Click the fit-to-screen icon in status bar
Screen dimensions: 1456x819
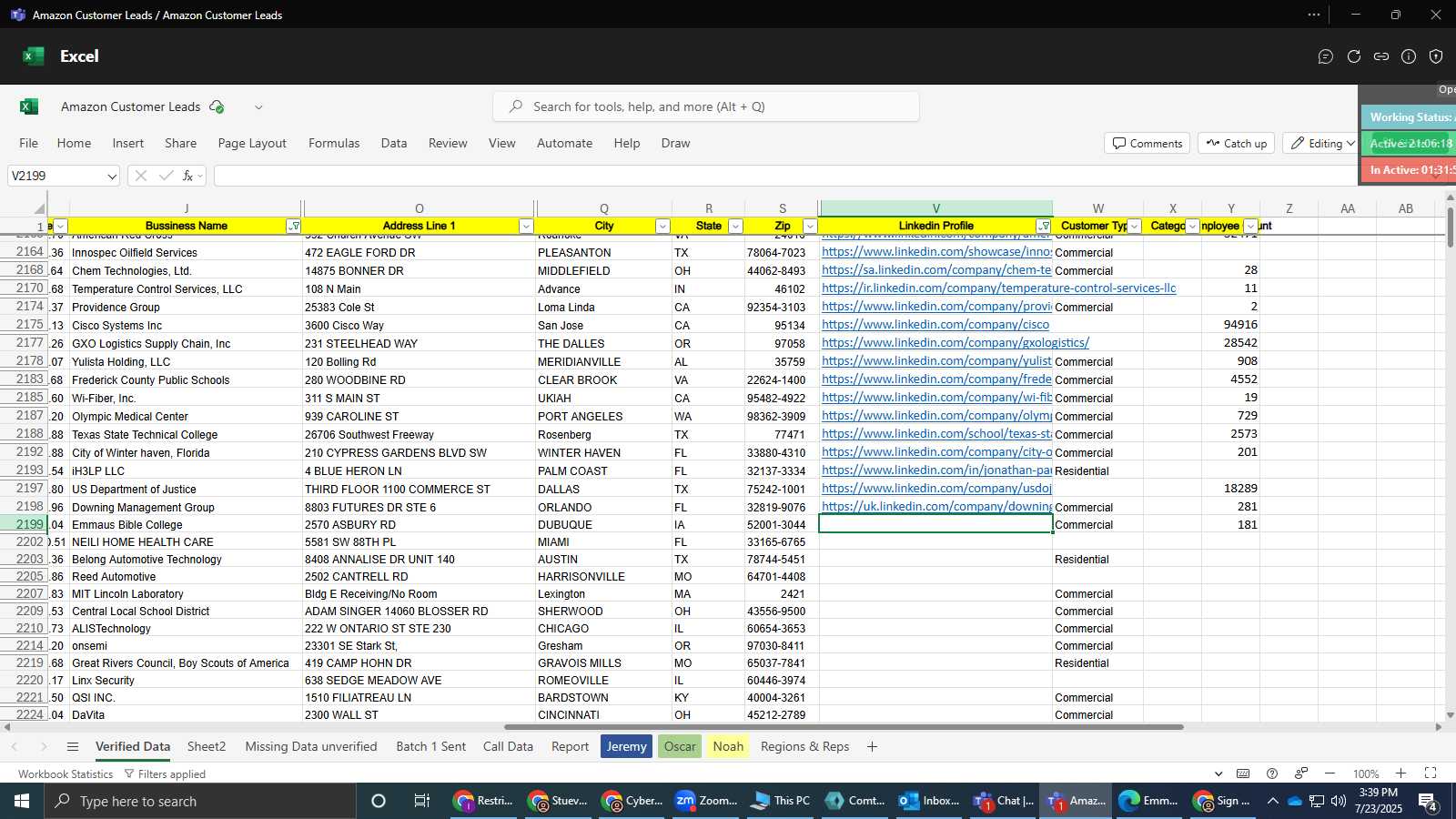(x=1431, y=773)
